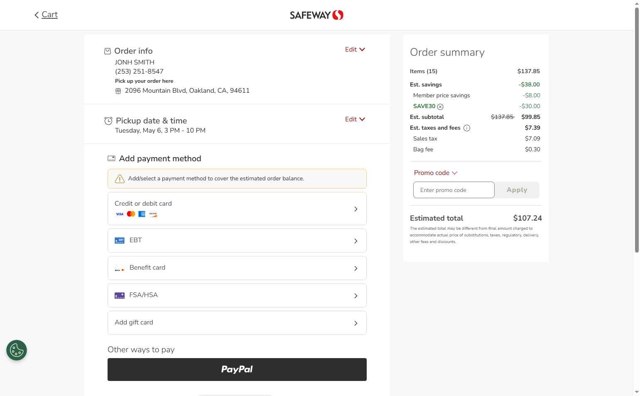This screenshot has width=640, height=396.
Task: Click the pickup time Tuesday, May 6 text
Action: [x=160, y=131]
